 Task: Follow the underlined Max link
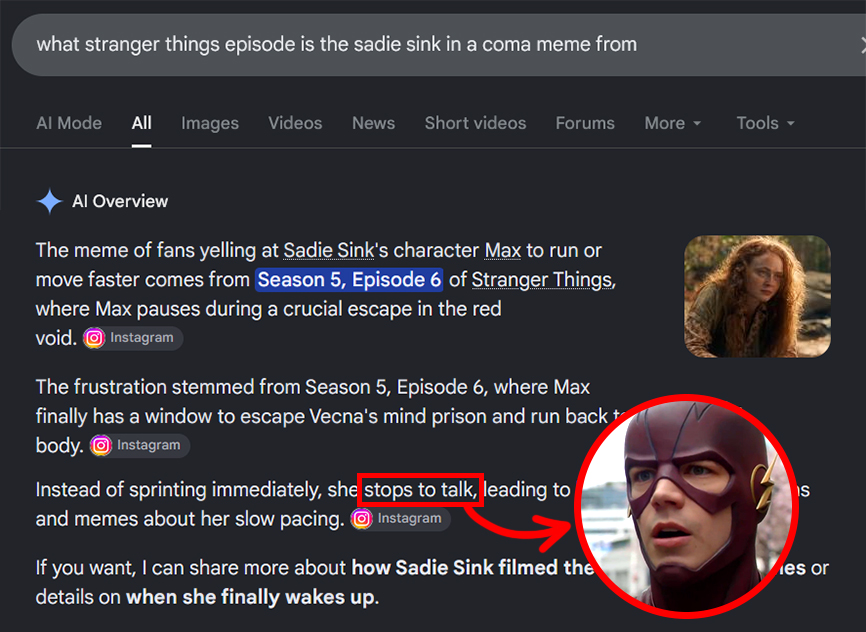tap(503, 251)
